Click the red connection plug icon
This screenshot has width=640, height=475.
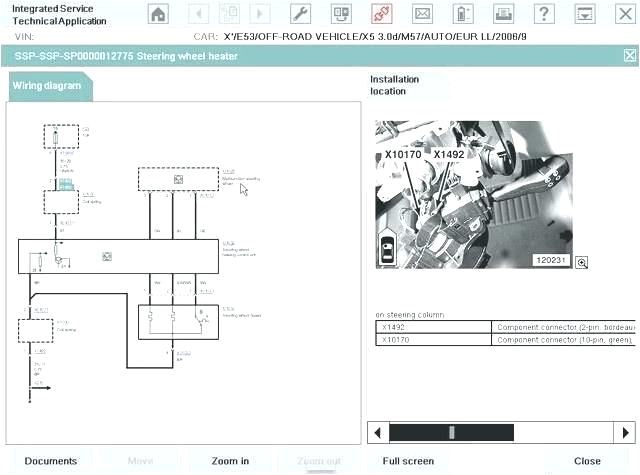click(380, 14)
